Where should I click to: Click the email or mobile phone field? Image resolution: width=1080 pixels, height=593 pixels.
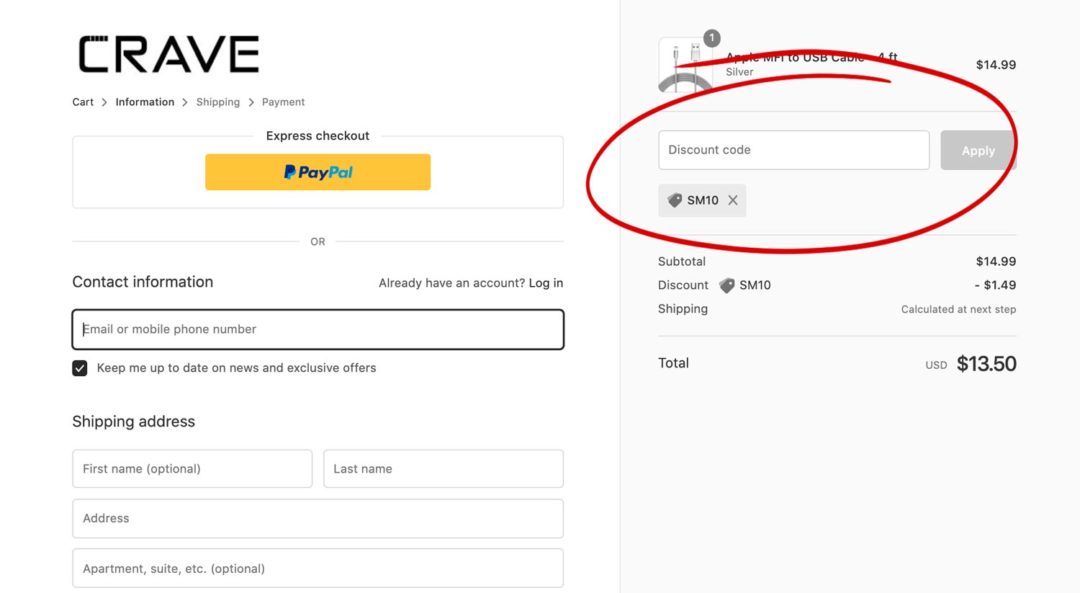pyautogui.click(x=317, y=329)
